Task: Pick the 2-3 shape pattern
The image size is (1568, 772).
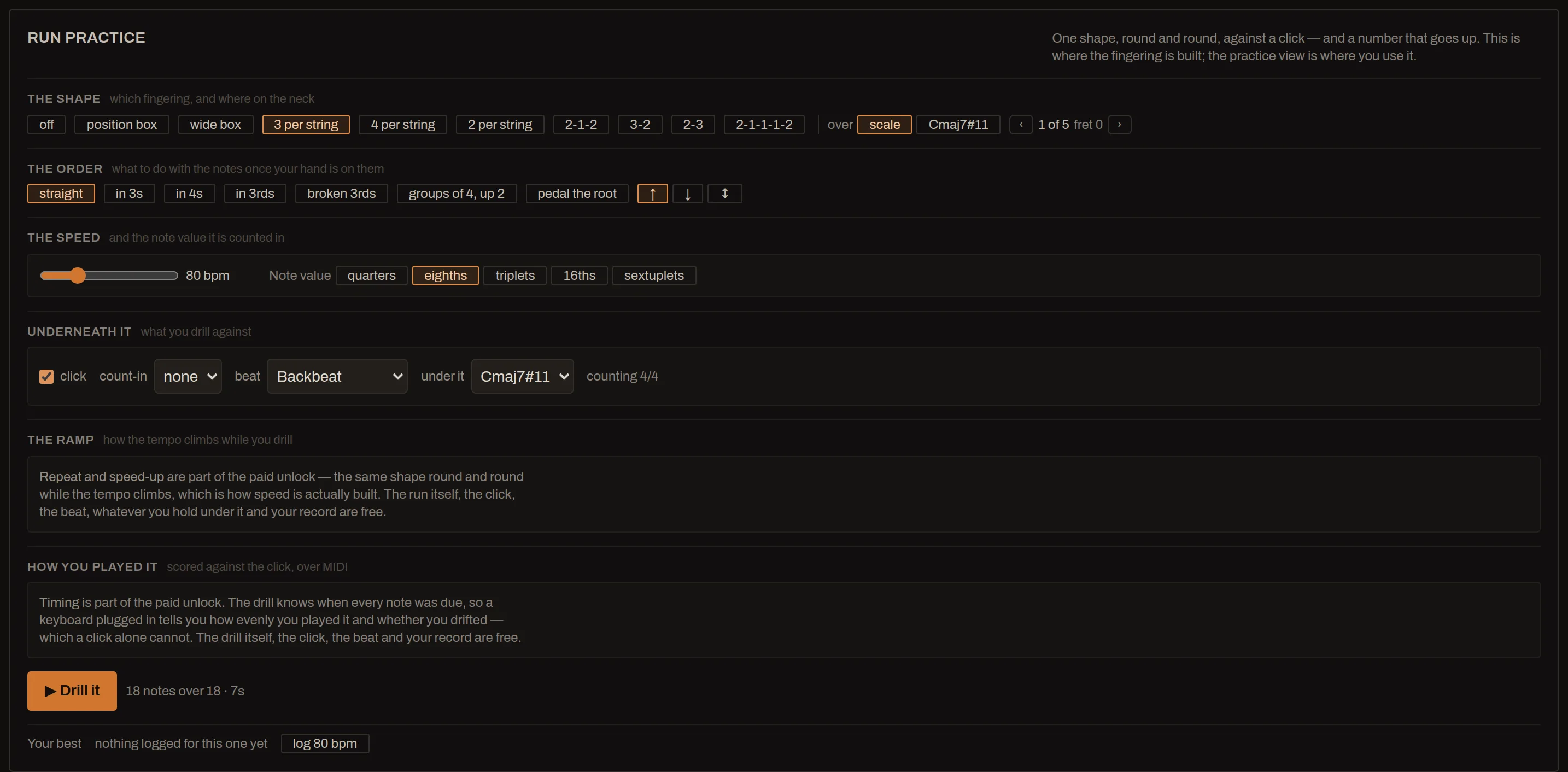Action: tap(693, 124)
